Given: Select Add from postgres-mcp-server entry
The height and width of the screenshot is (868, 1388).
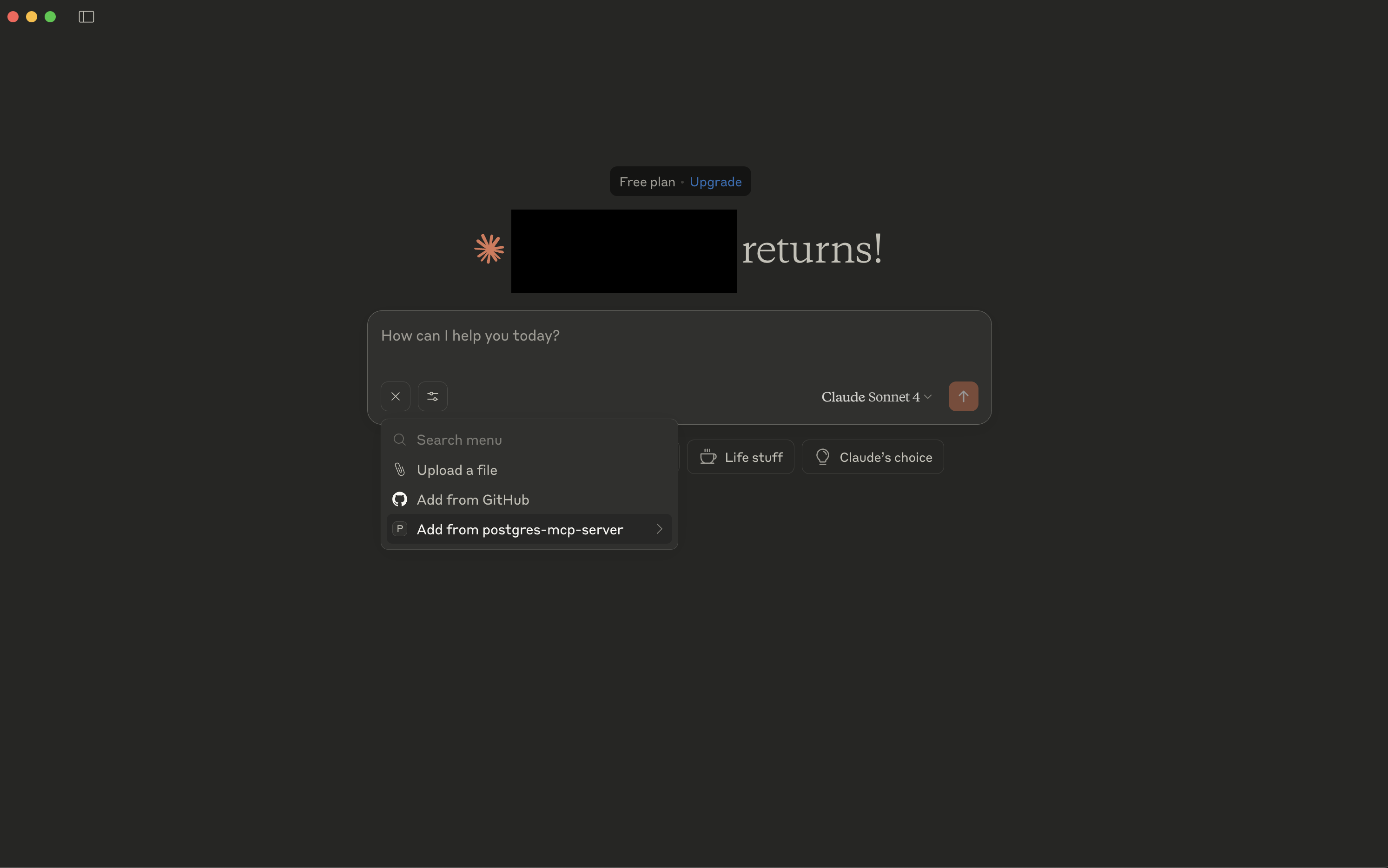Looking at the screenshot, I should [x=519, y=529].
